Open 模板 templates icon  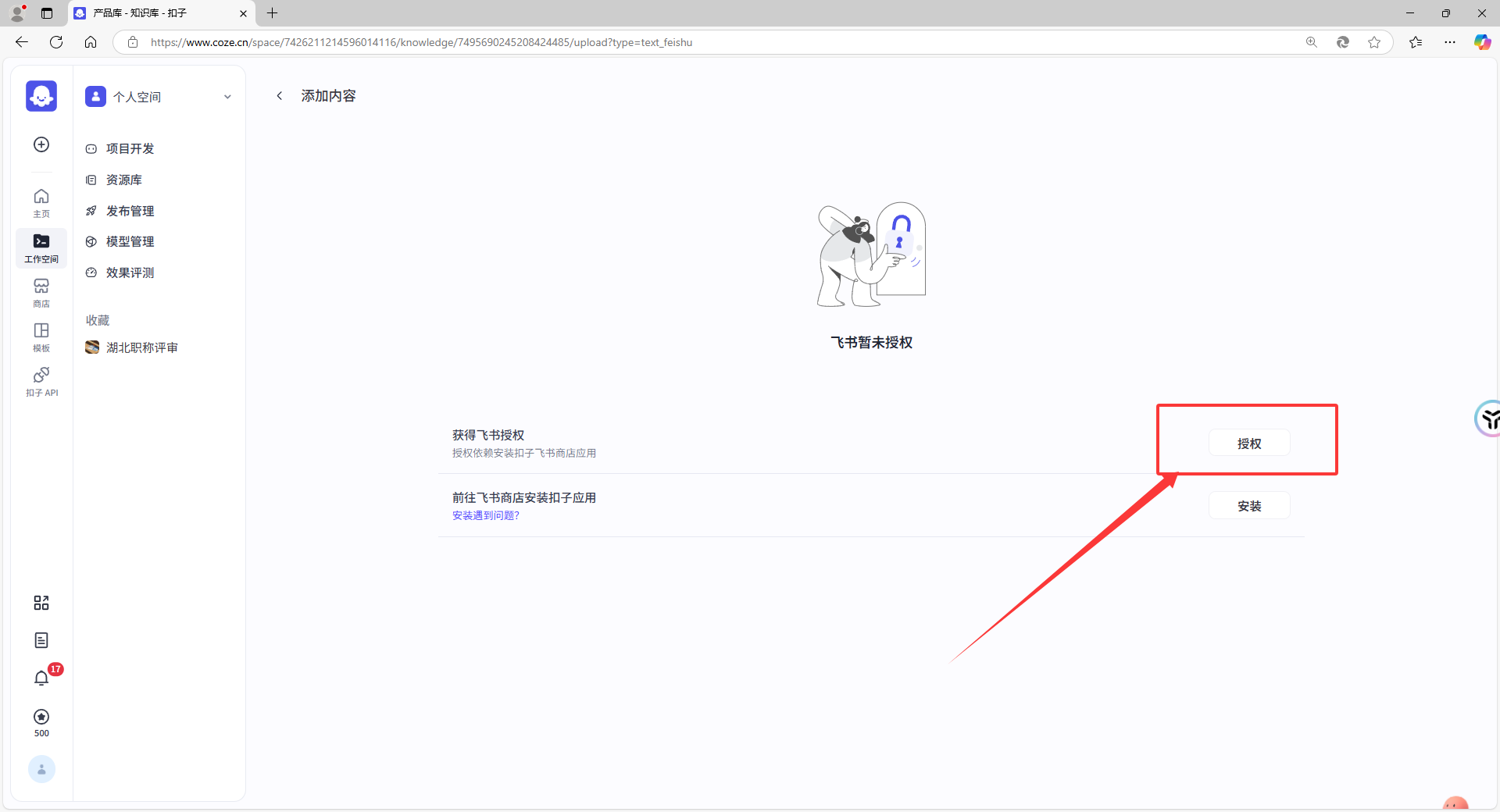(x=41, y=337)
